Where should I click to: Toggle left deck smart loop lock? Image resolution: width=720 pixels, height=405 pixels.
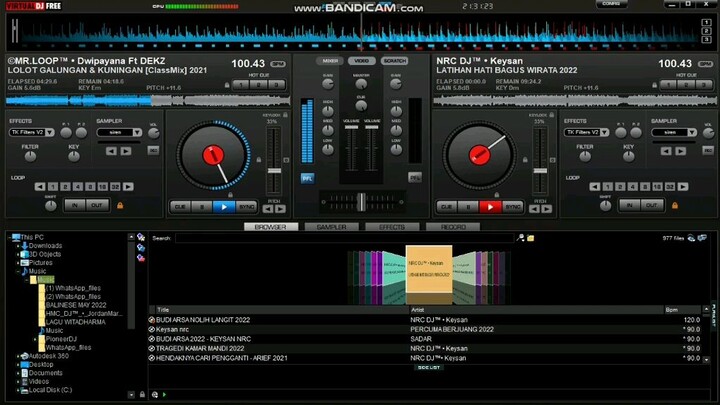[x=120, y=206]
